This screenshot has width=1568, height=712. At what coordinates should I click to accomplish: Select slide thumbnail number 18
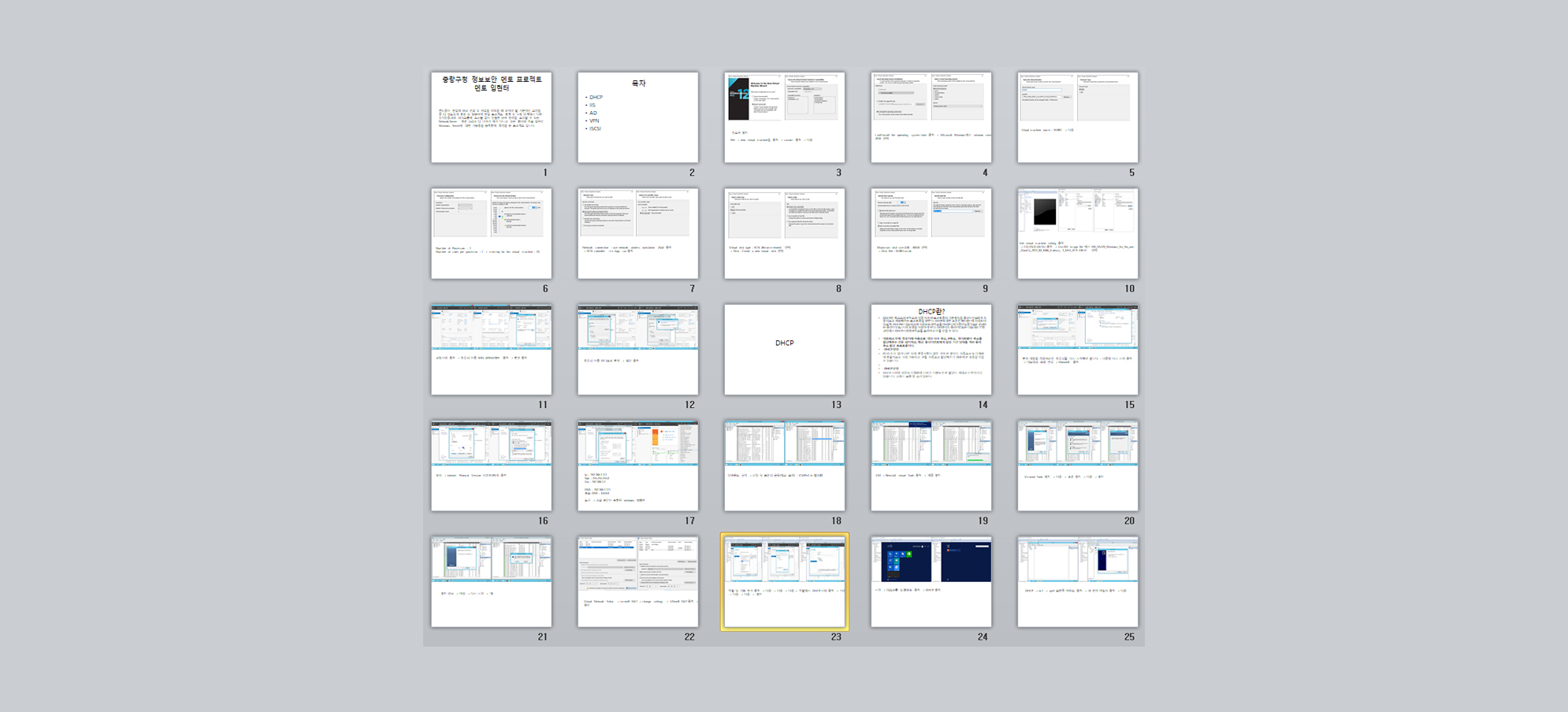[784, 465]
